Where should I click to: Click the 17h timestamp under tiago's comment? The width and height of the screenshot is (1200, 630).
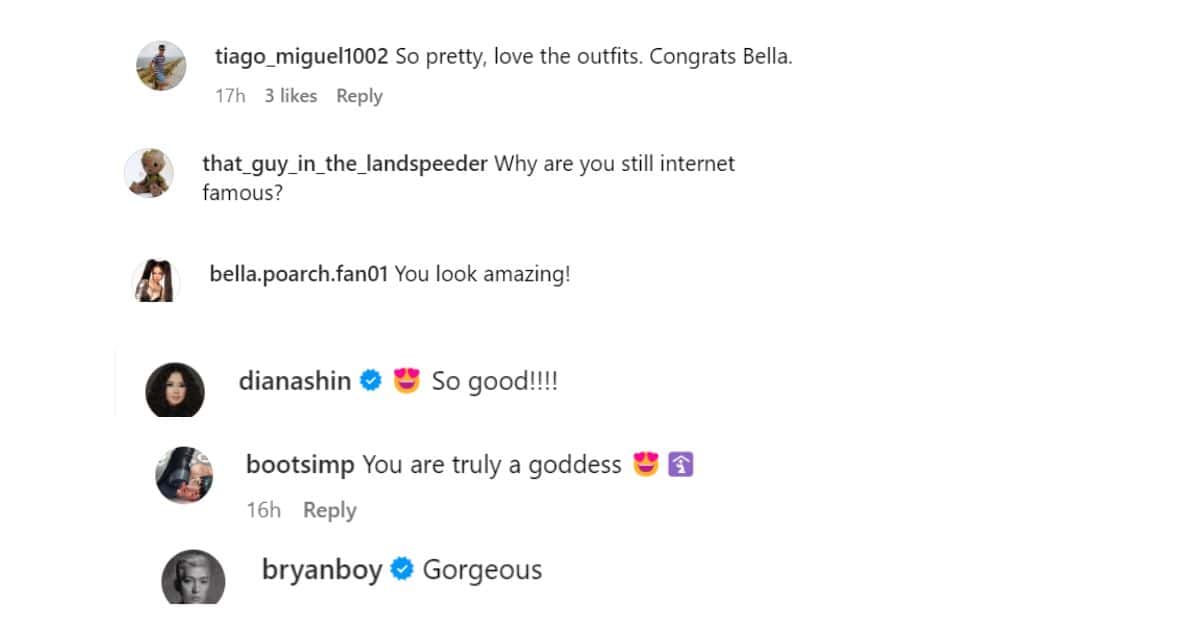(x=231, y=96)
